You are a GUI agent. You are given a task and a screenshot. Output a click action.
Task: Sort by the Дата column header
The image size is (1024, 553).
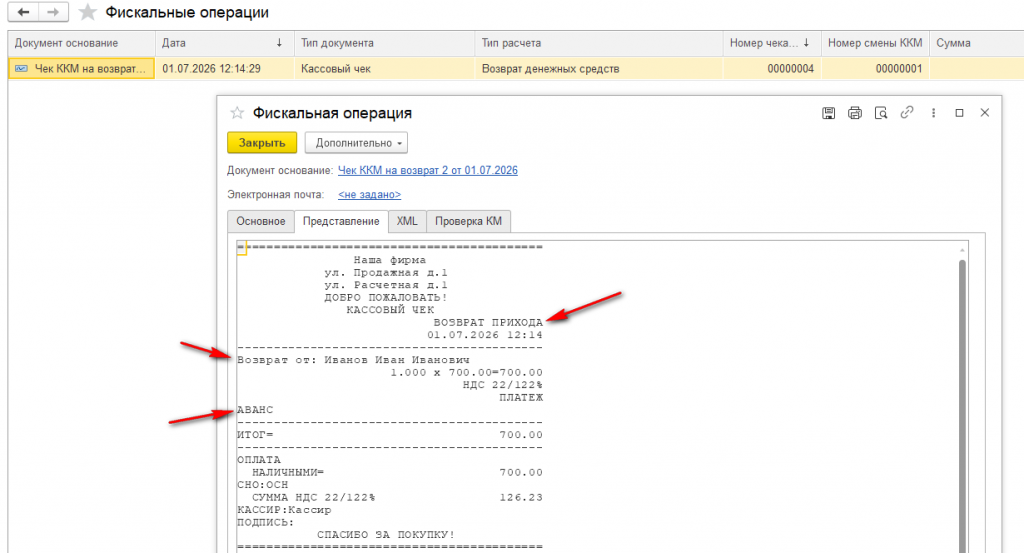coord(224,43)
